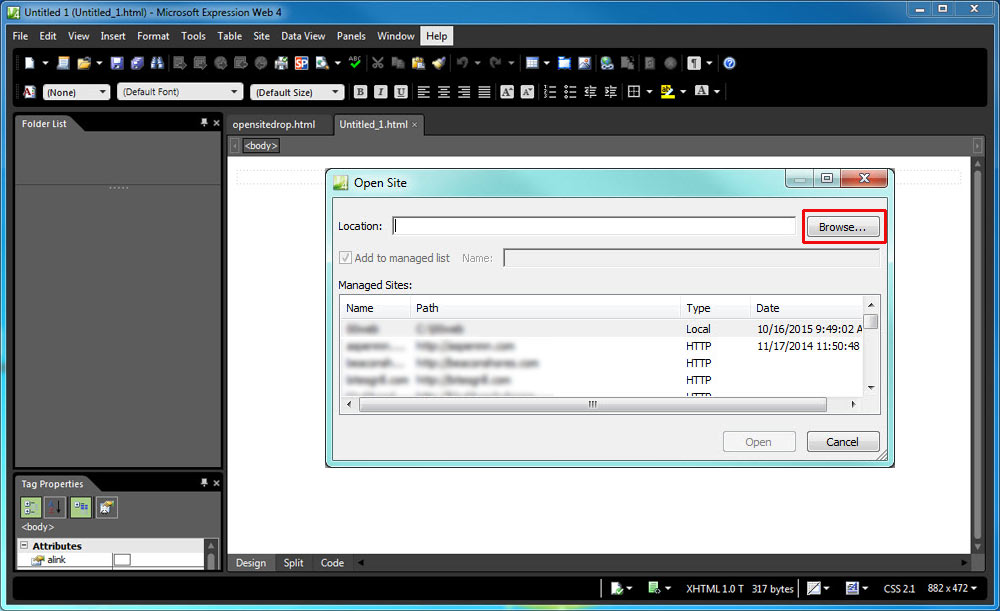Toggle Show Categorized List in Tag Properties
Image resolution: width=1000 pixels, height=611 pixels.
coord(31,508)
